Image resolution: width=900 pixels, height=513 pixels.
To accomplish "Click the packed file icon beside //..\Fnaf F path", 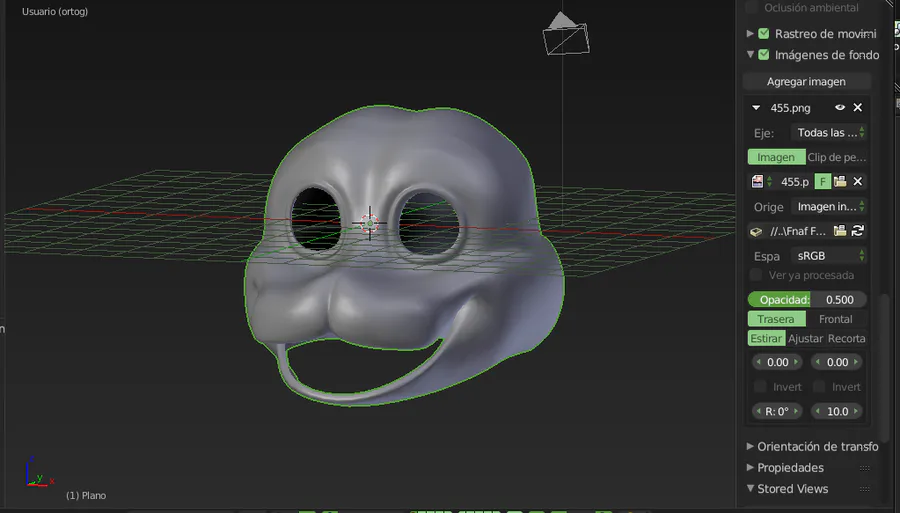I will coord(756,232).
